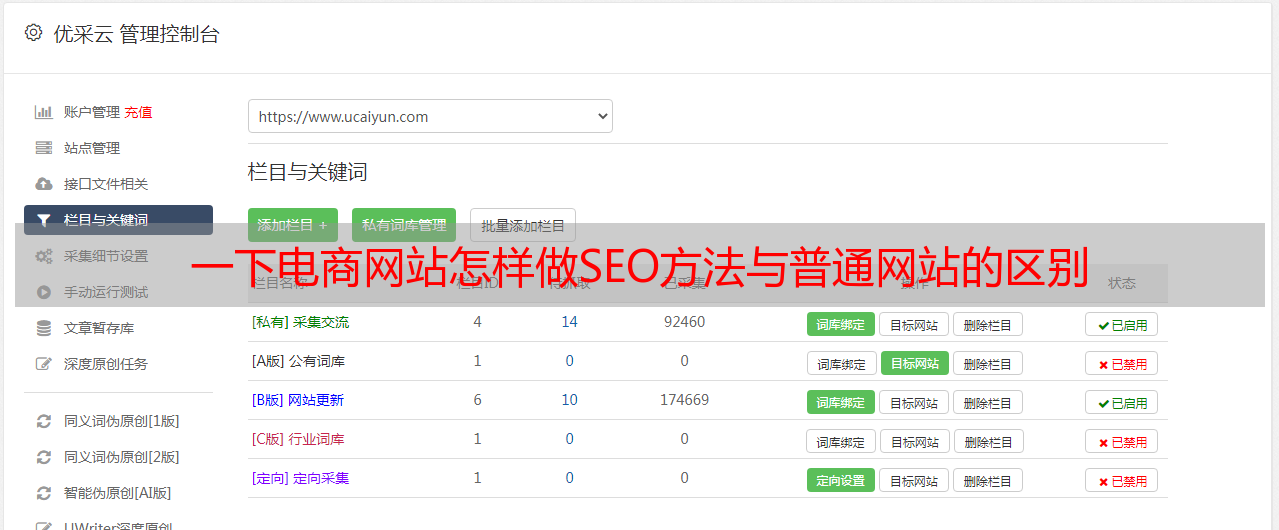Click the gear icon beside 优采云 管理控制台
The width and height of the screenshot is (1279, 530).
pyautogui.click(x=33, y=33)
